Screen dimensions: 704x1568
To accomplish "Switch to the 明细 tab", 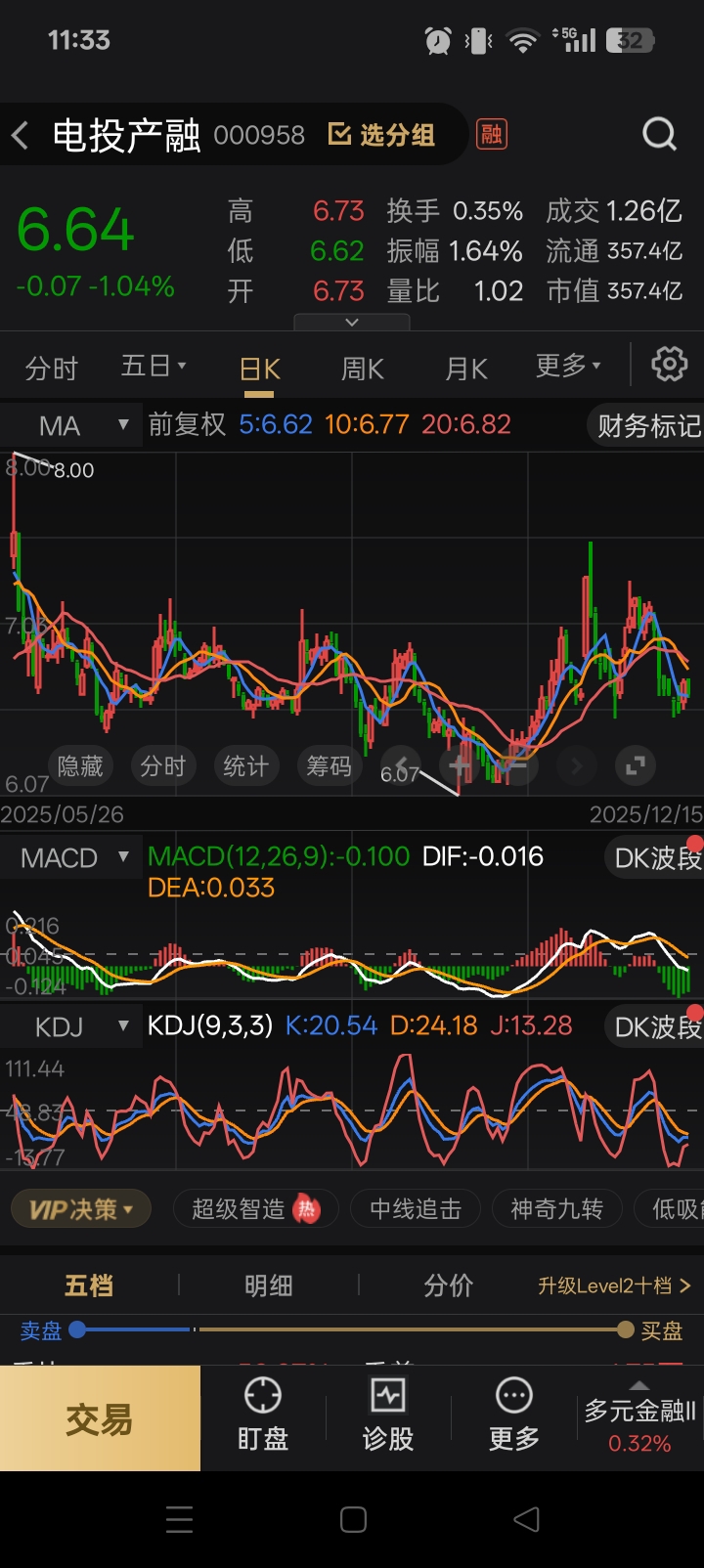I will tap(268, 1285).
